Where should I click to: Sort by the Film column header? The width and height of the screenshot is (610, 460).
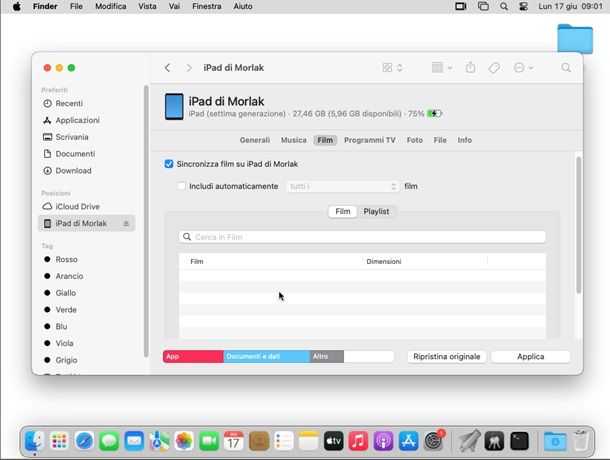pos(197,262)
